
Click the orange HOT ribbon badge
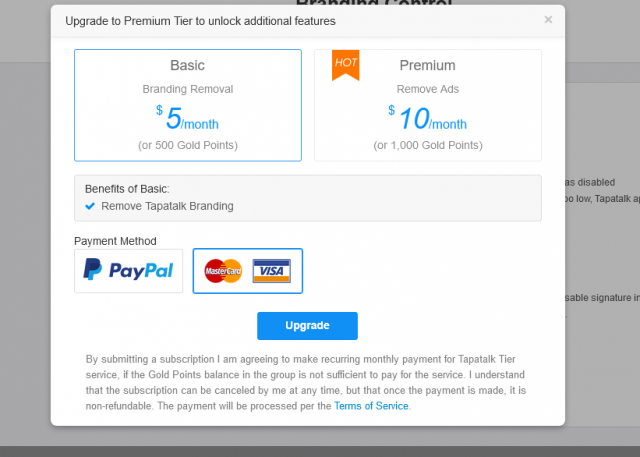coord(346,63)
